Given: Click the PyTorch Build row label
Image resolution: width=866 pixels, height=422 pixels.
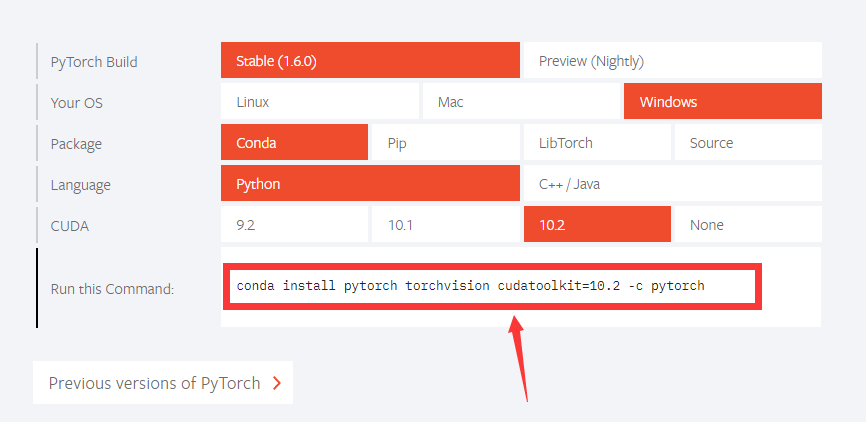Looking at the screenshot, I should click(94, 62).
